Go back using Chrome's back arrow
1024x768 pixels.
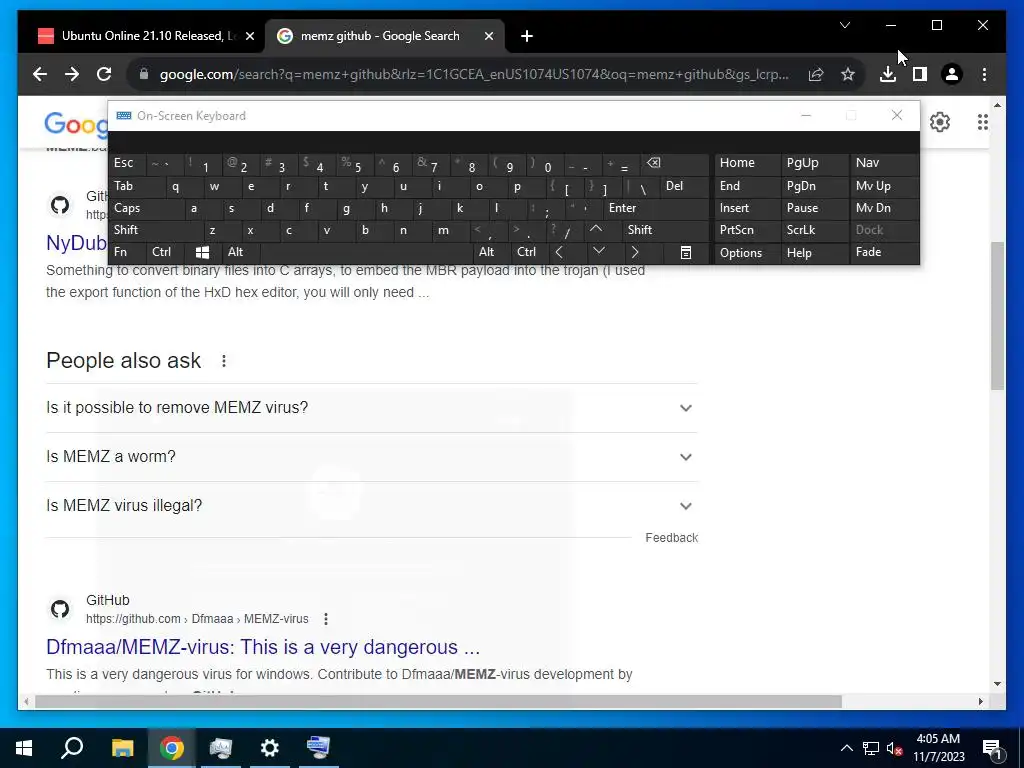tap(40, 74)
